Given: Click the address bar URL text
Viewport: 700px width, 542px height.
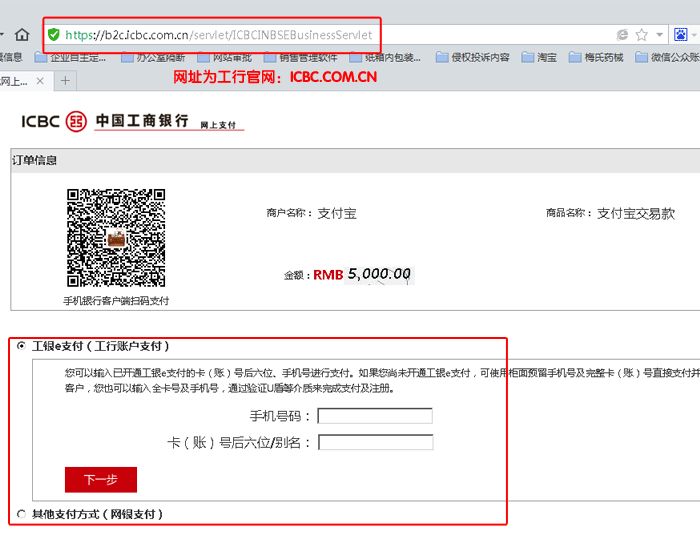Looking at the screenshot, I should (219, 35).
